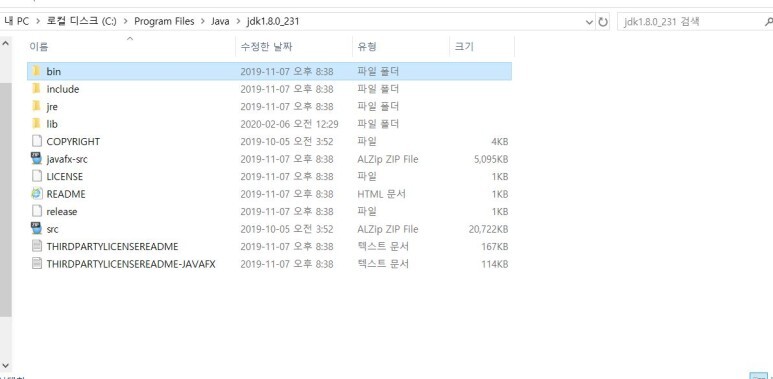Navigate to Java breadcrumb folder
Screen dimensions: 773x379
click(220, 22)
